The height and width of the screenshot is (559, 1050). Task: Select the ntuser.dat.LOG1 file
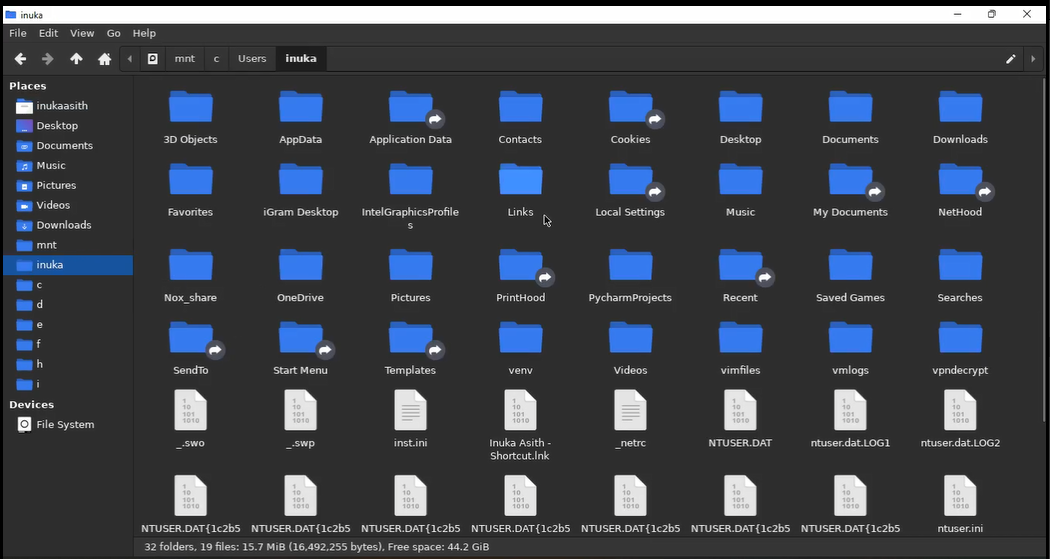(850, 420)
